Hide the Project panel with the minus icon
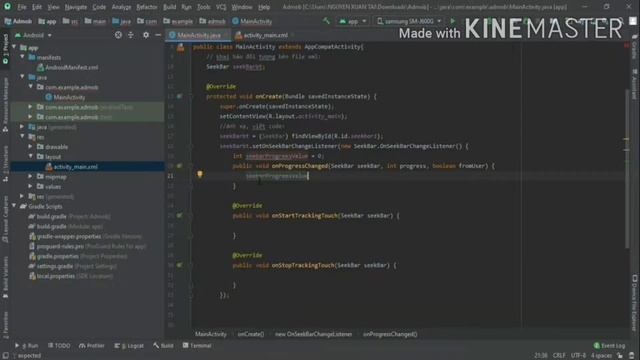Screen dimensions: 640x360 click(x=158, y=35)
